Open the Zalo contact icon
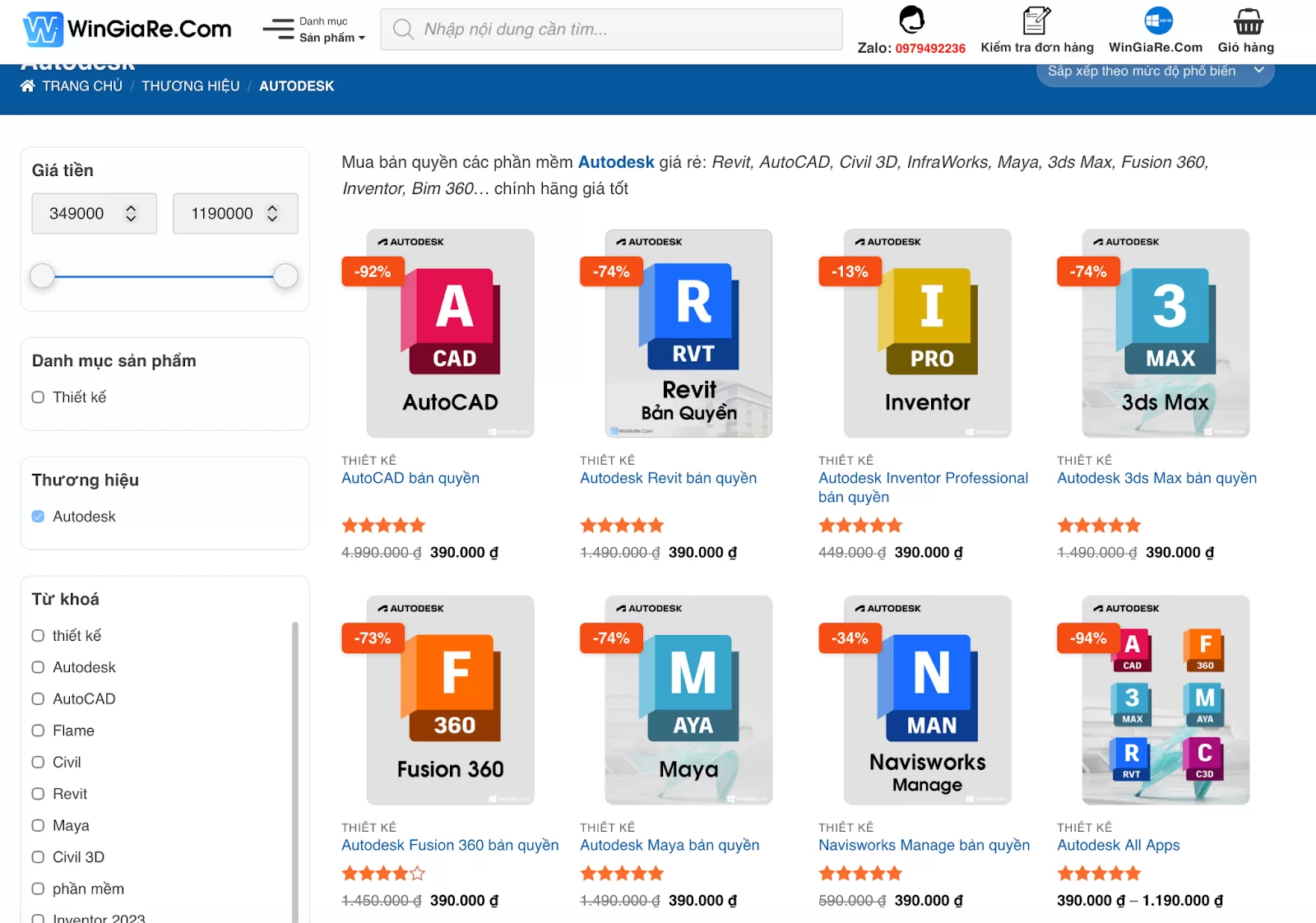The image size is (1316, 923). tap(911, 19)
